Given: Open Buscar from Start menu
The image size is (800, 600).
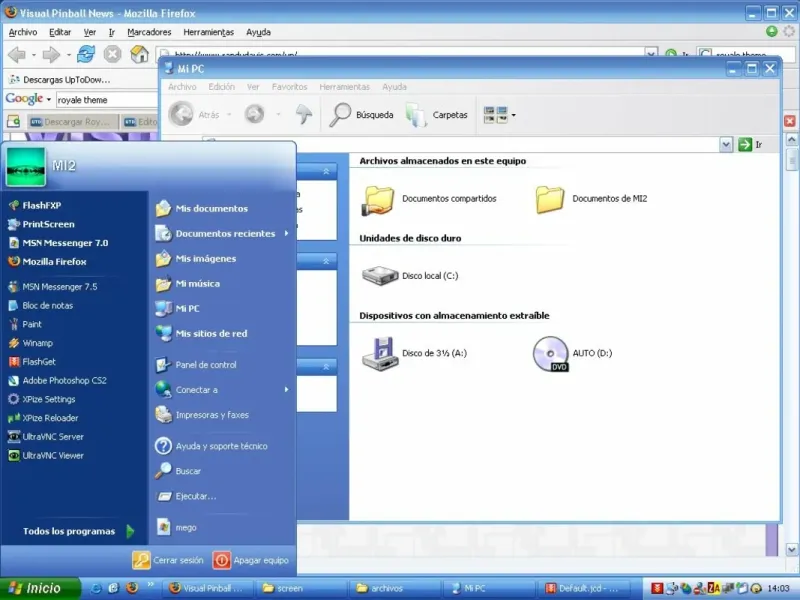Looking at the screenshot, I should point(178,471).
